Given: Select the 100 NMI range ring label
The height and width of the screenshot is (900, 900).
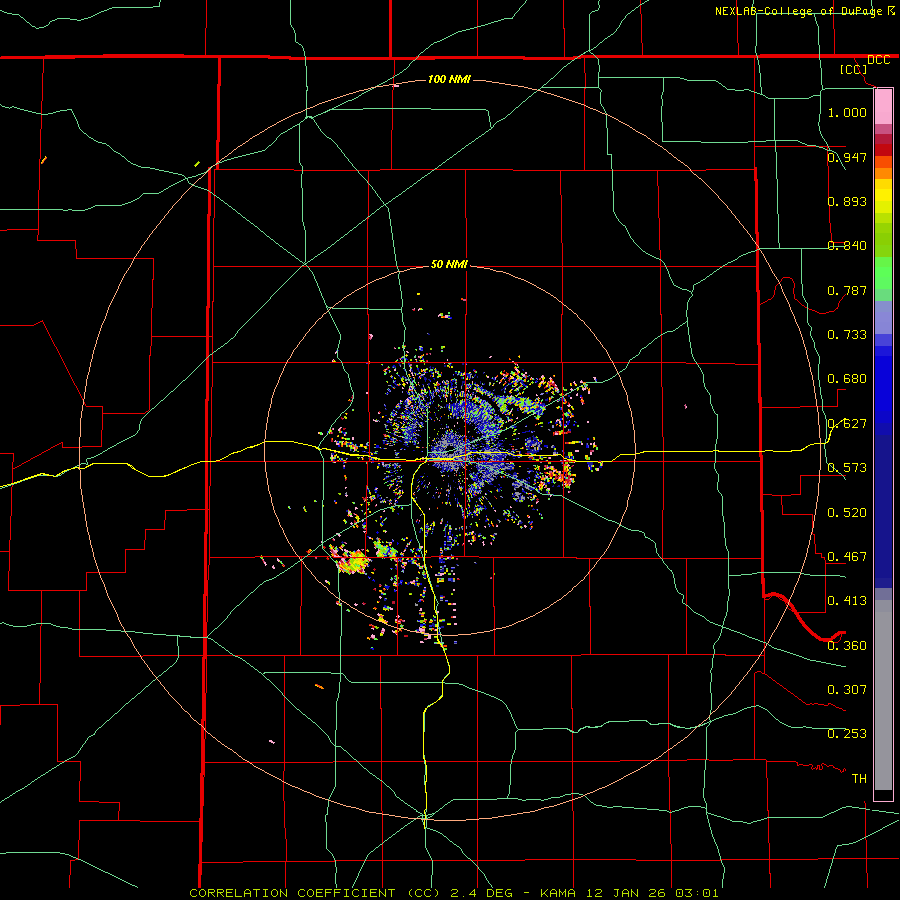Looking at the screenshot, I should coord(449,79).
